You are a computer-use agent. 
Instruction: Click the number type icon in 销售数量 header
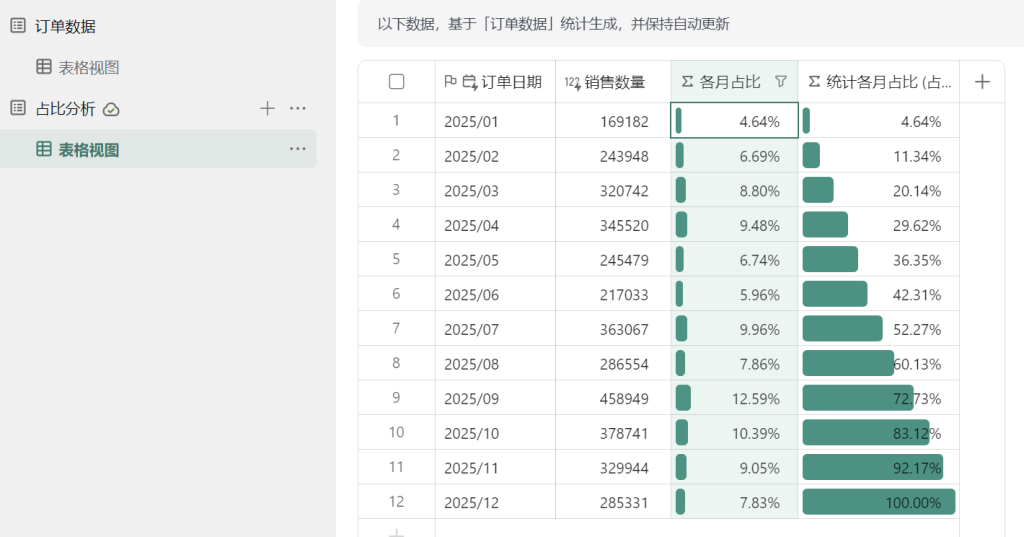(572, 82)
